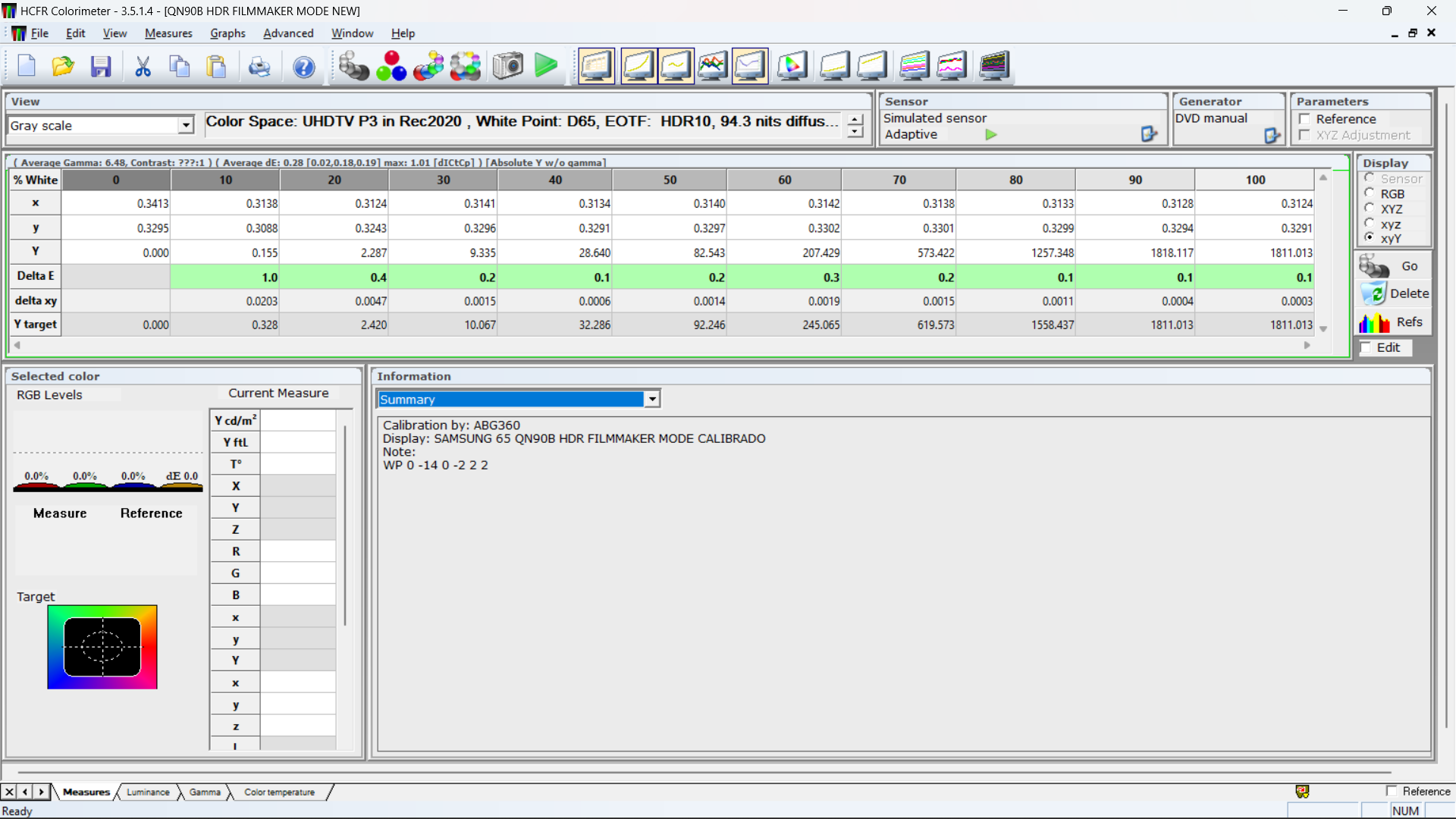Click the Refs button
The image size is (1456, 819).
pyautogui.click(x=1395, y=322)
